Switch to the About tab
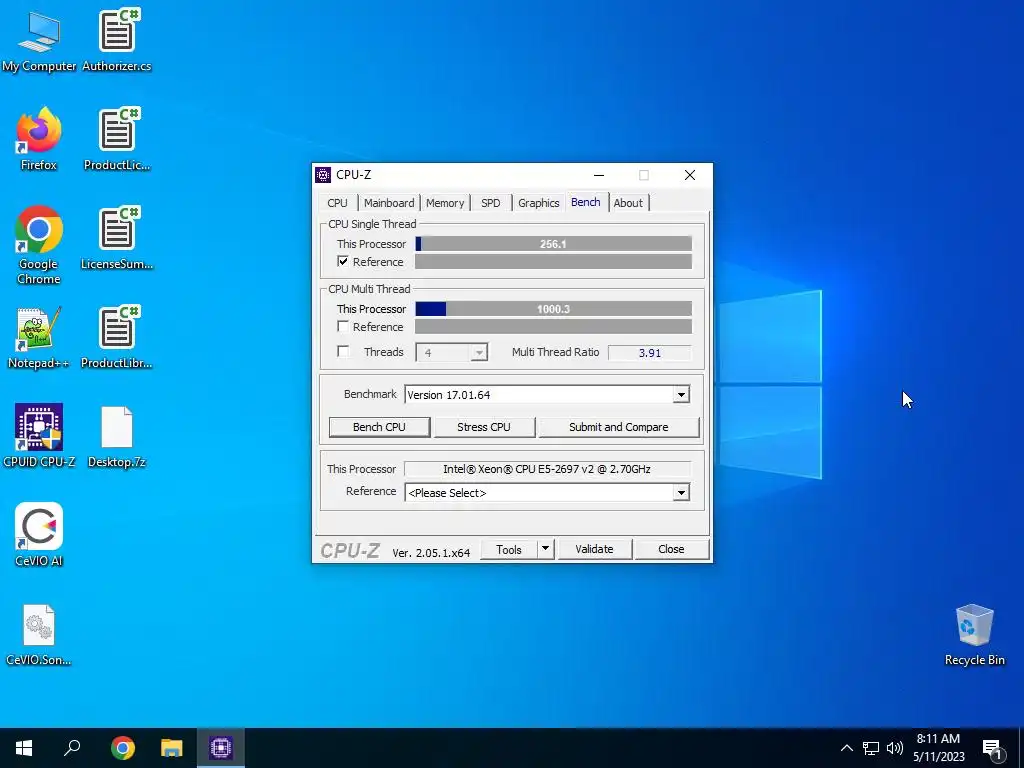The image size is (1024, 768). 628,203
